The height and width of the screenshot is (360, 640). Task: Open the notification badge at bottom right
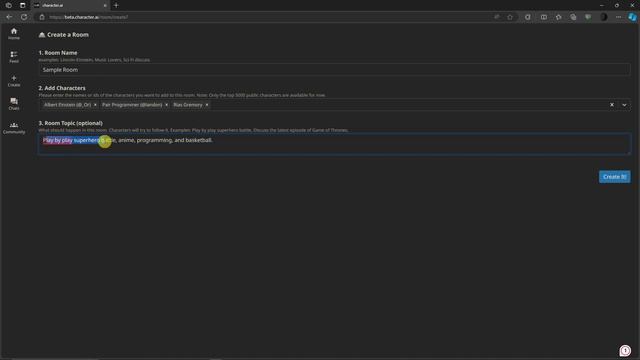[625, 351]
